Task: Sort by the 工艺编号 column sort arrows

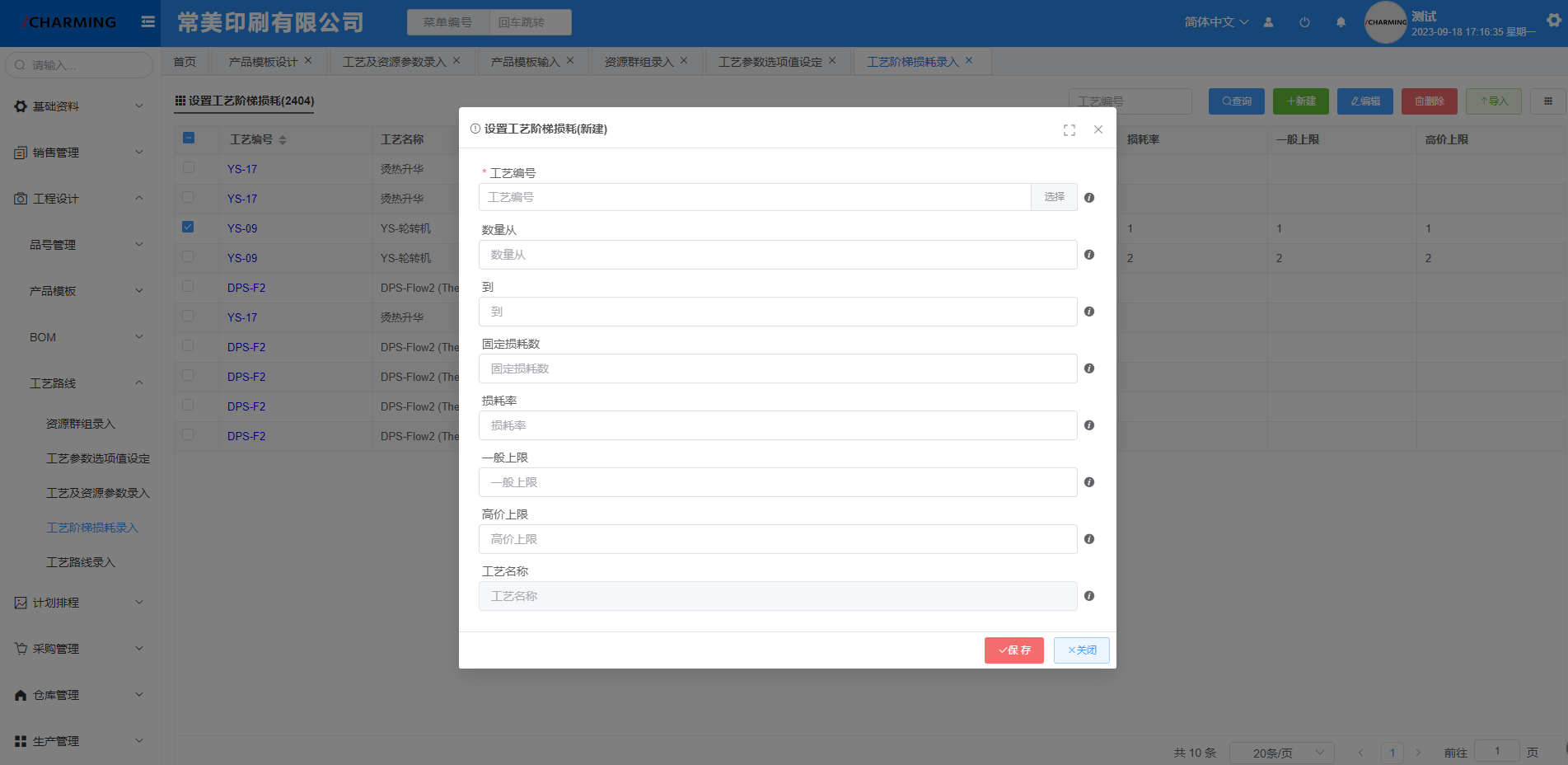Action: coord(283,140)
